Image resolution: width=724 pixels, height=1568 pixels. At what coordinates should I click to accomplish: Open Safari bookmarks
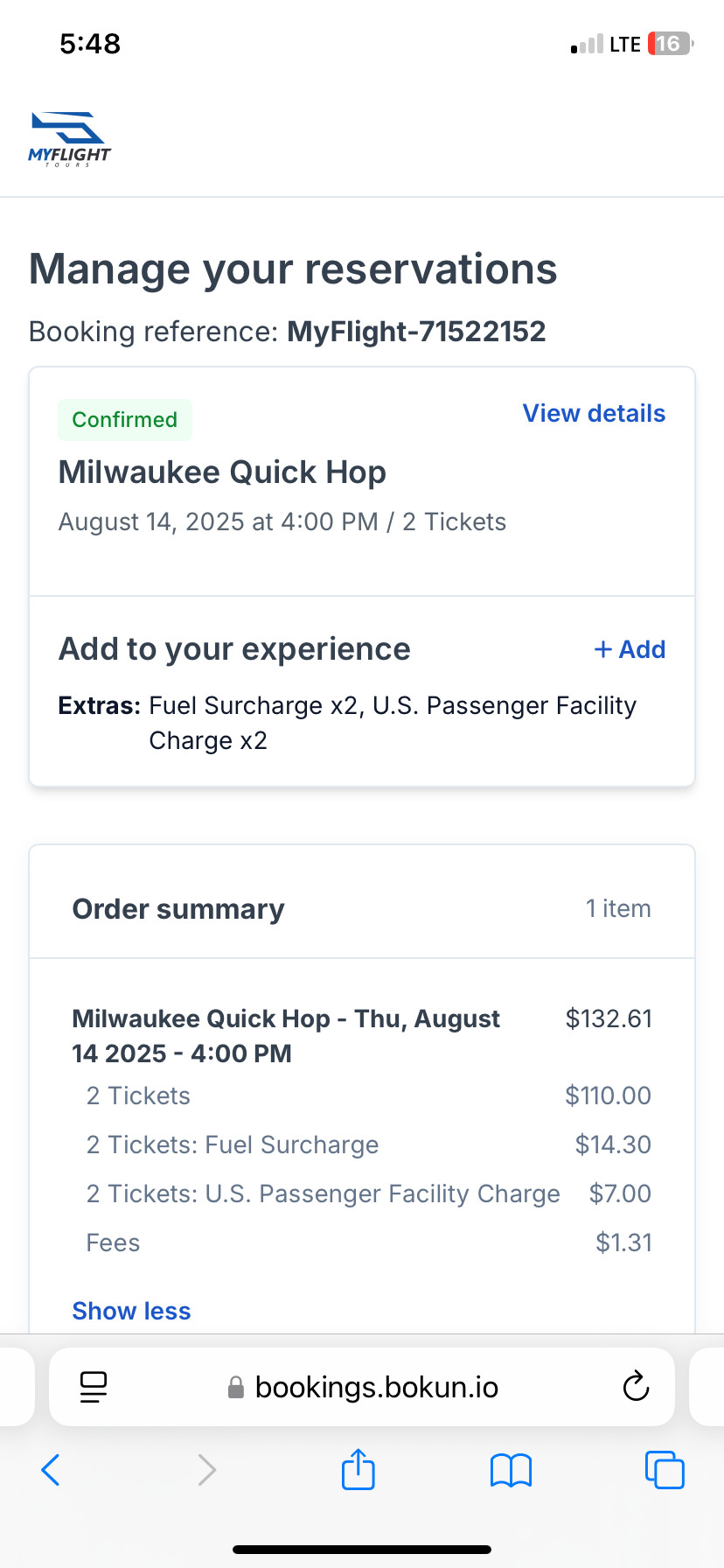click(x=511, y=1470)
